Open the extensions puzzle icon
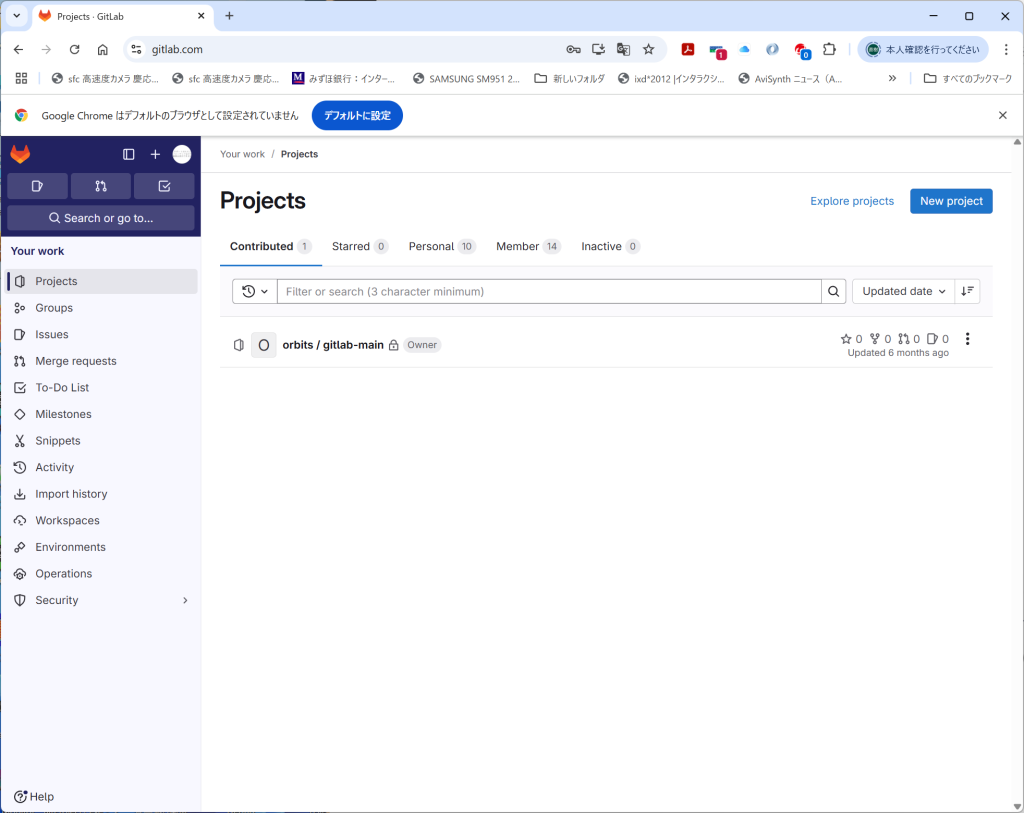This screenshot has height=813, width=1024. [x=829, y=50]
